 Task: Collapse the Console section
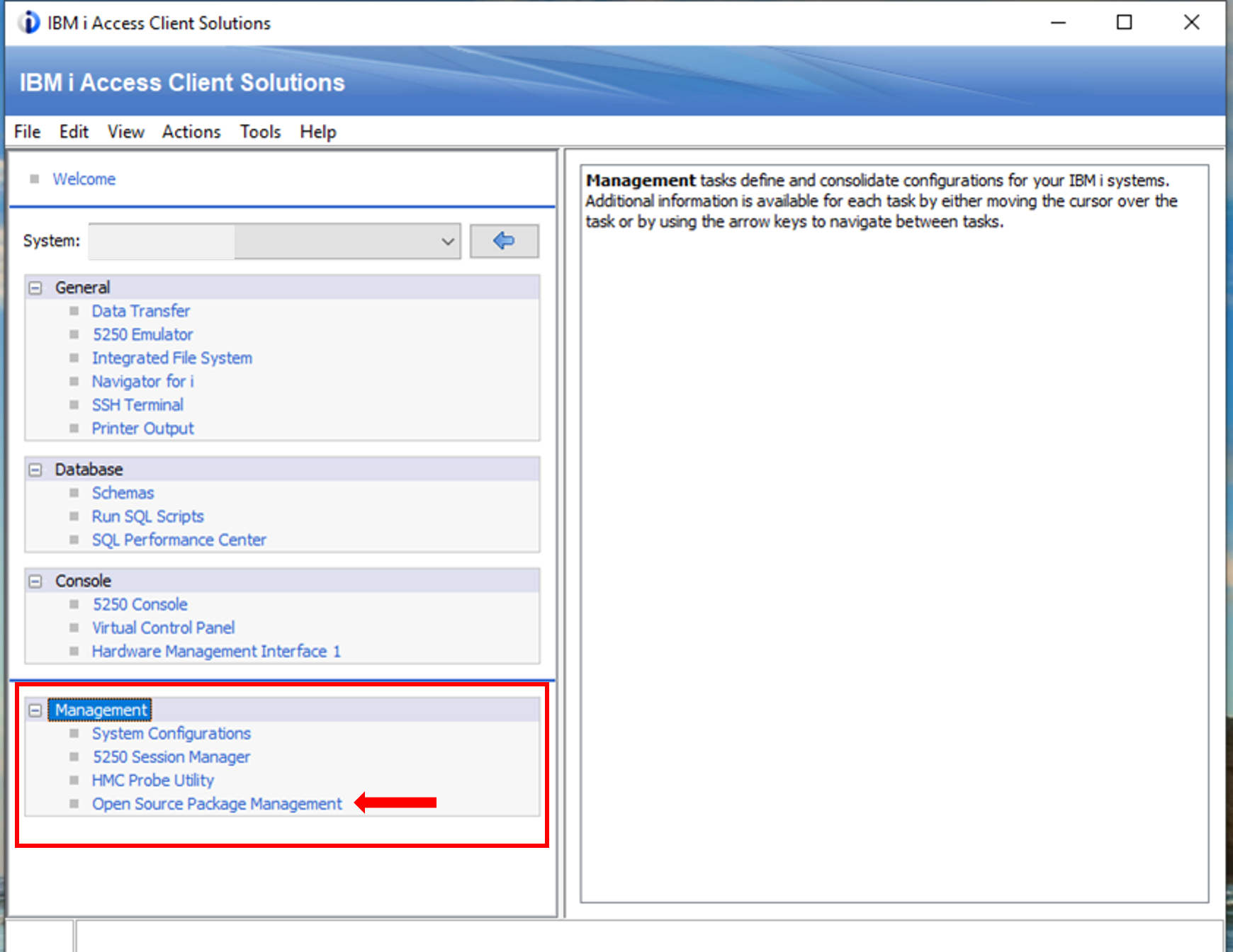pyautogui.click(x=35, y=582)
